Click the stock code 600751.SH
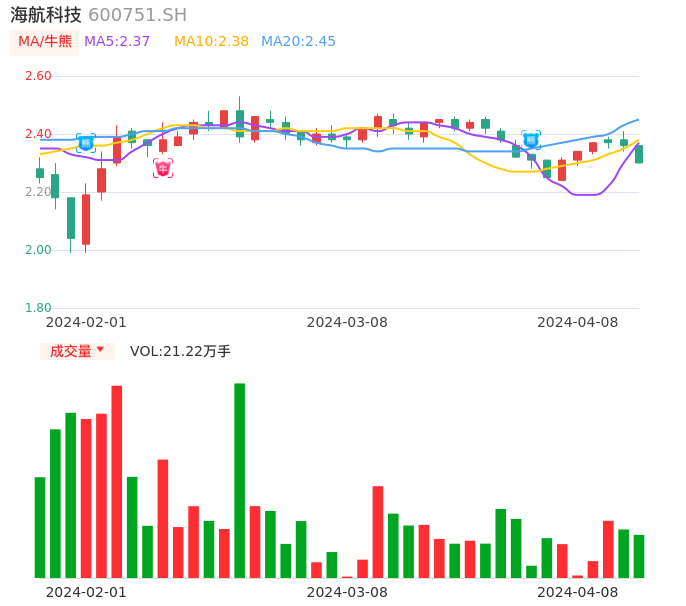Screen dimensions: 686x606 pyautogui.click(x=137, y=15)
